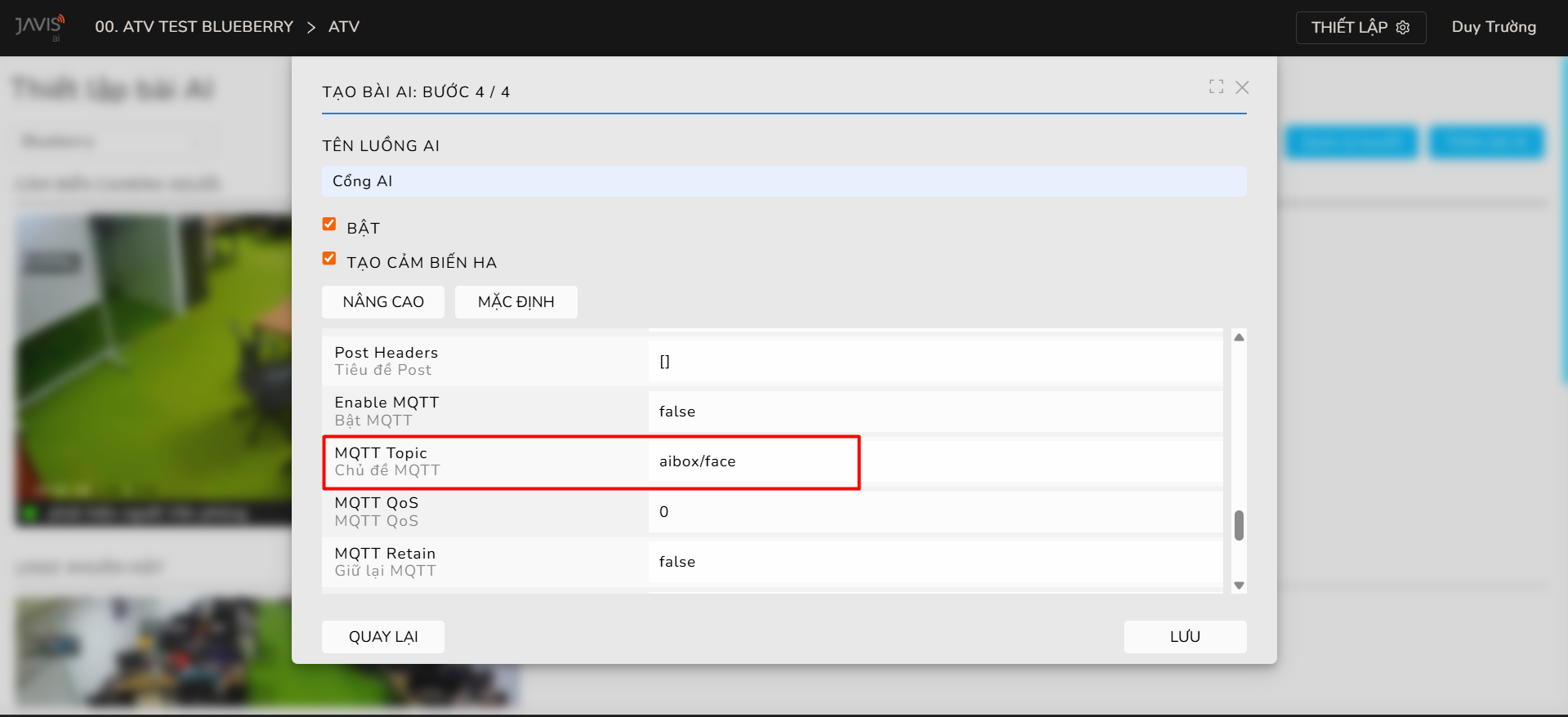Click the MQTT Topic value field
The height and width of the screenshot is (717, 1568).
click(935, 461)
